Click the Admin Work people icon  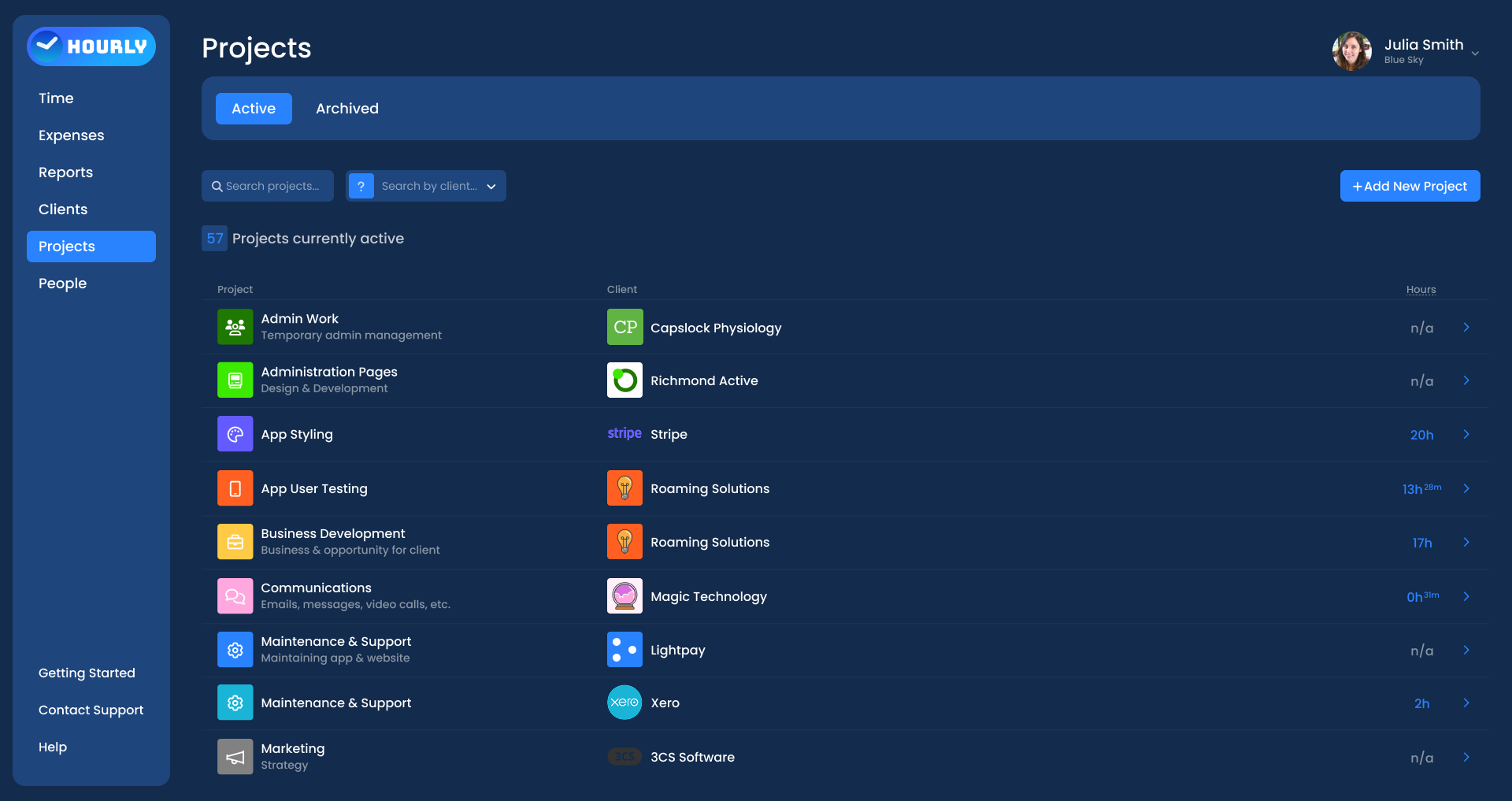pyautogui.click(x=235, y=327)
